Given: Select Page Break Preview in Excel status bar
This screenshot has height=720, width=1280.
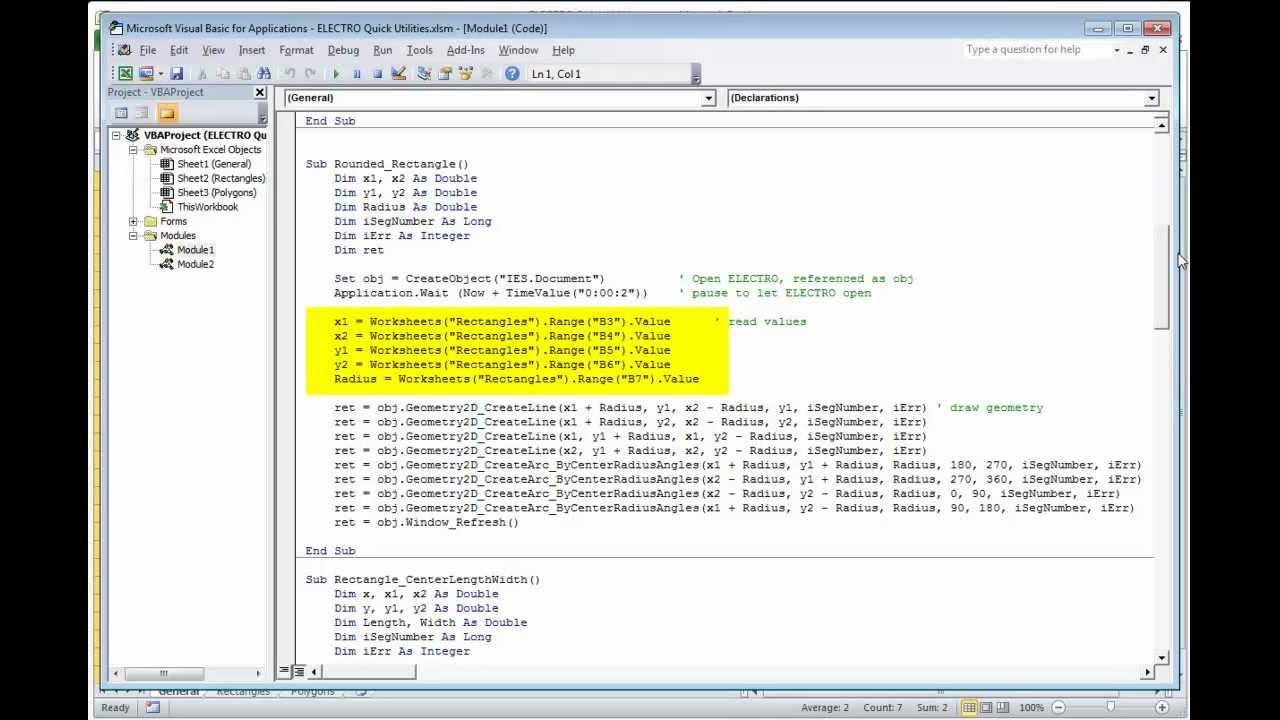Looking at the screenshot, I should coord(1003,707).
